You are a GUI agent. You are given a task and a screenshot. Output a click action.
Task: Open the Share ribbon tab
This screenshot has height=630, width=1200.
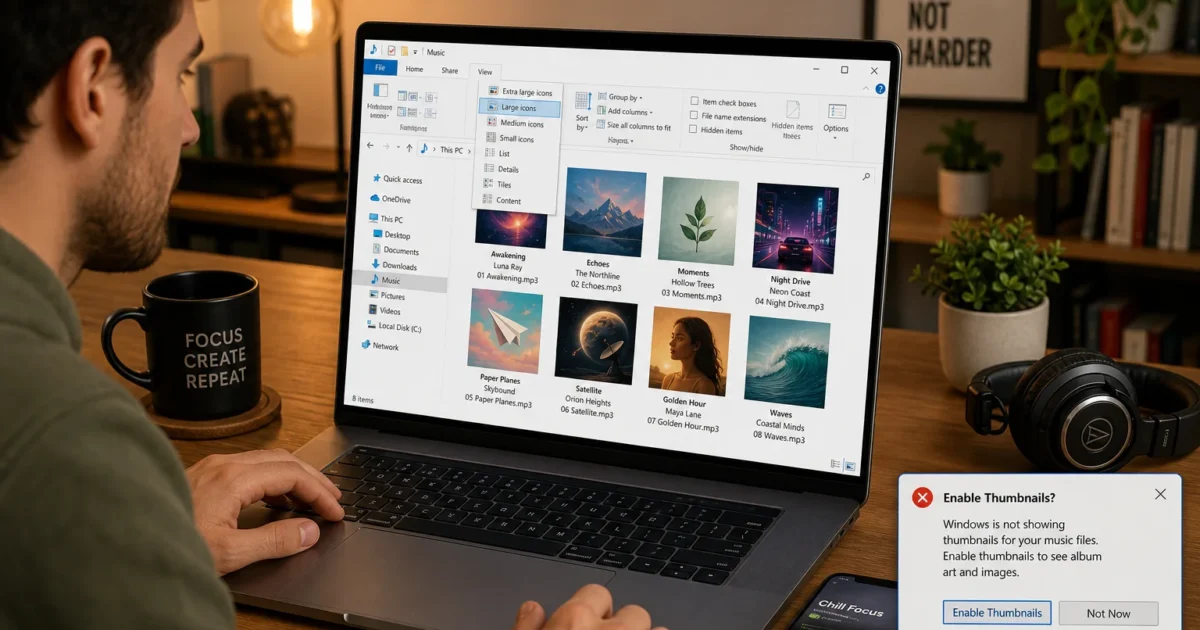coord(450,70)
